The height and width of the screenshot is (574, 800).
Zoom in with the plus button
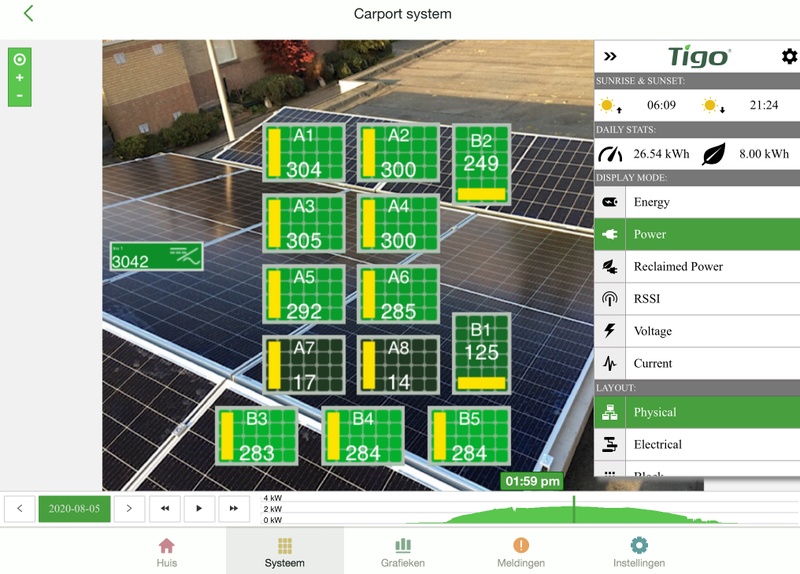19,78
